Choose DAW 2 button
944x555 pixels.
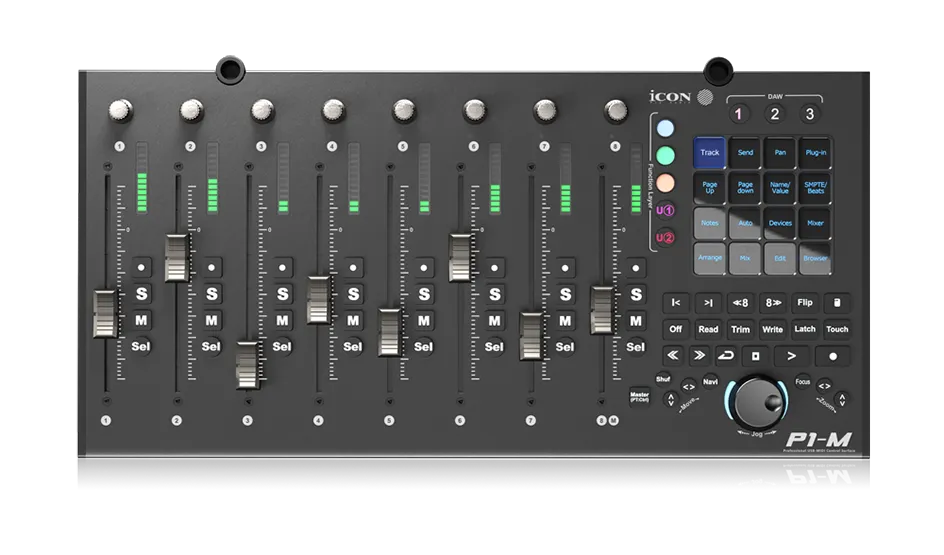[x=775, y=114]
